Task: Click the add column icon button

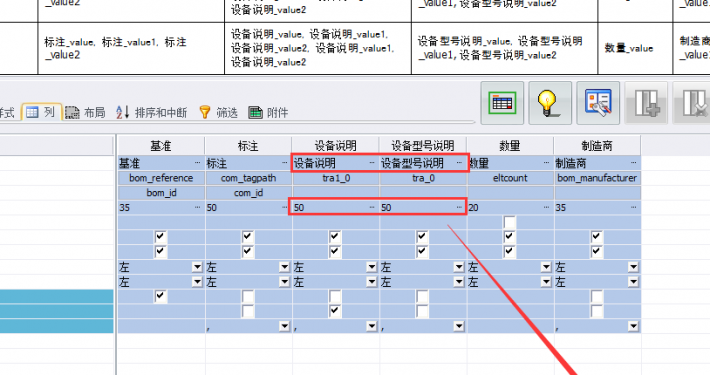Action: pos(646,103)
